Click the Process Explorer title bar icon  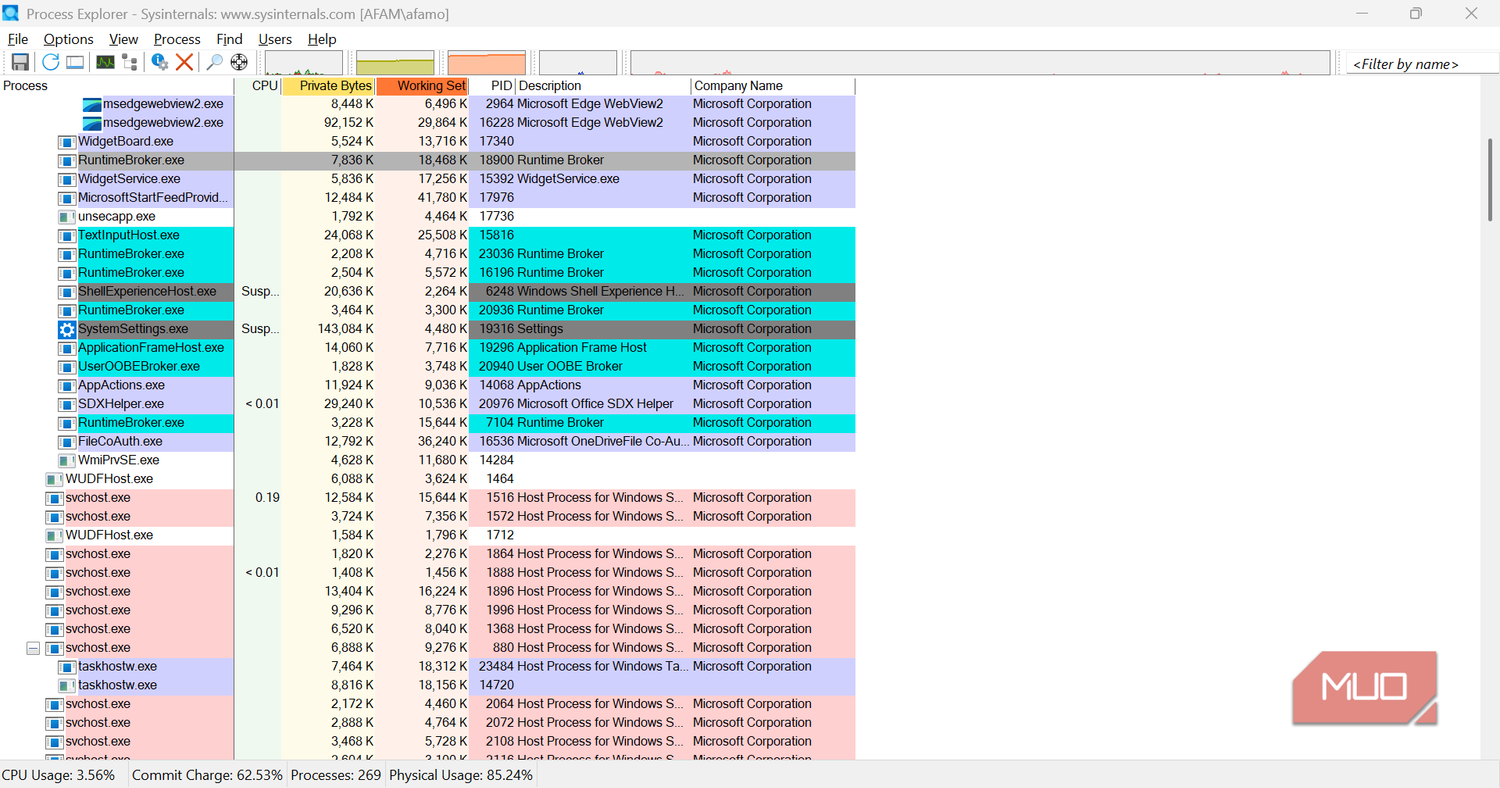(x=12, y=13)
